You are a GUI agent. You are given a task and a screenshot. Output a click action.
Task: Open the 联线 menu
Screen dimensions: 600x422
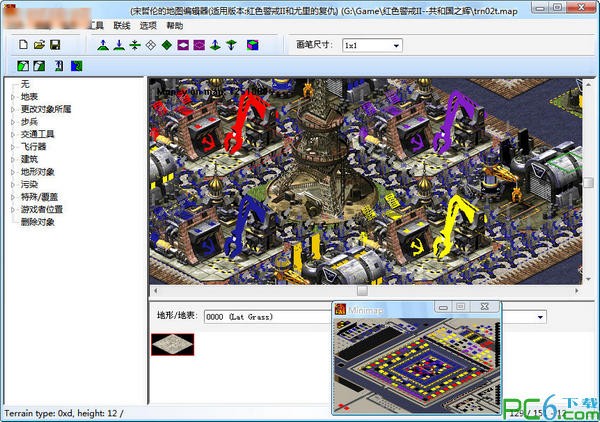(122, 25)
